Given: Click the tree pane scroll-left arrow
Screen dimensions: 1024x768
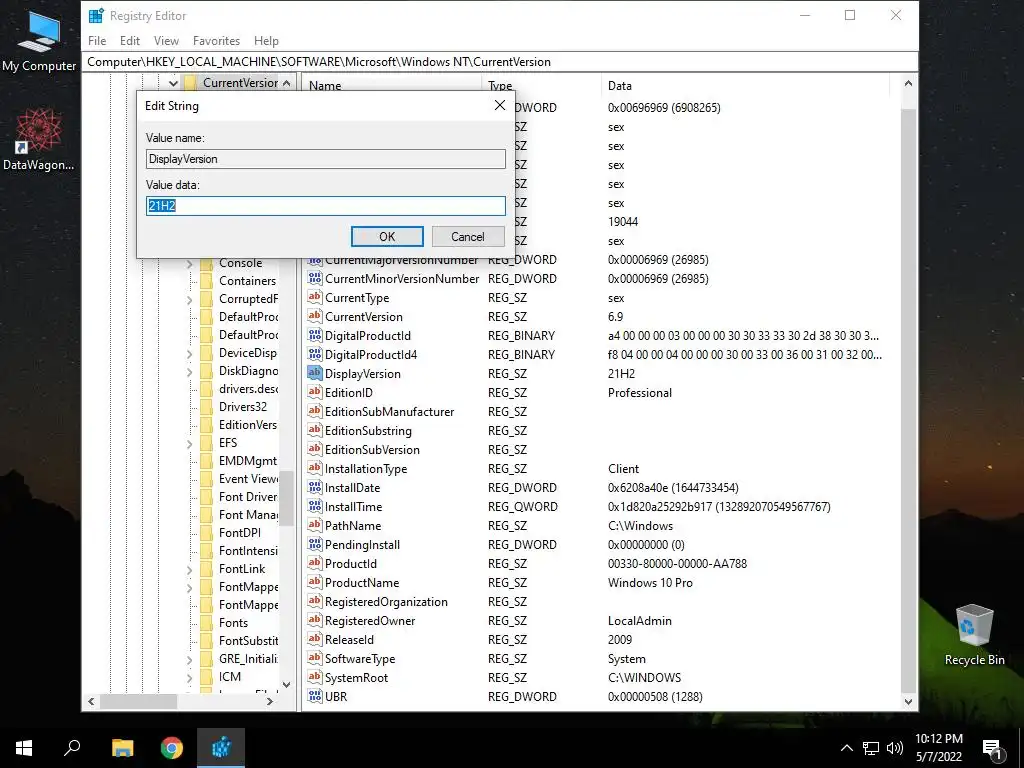Looking at the screenshot, I should [91, 701].
